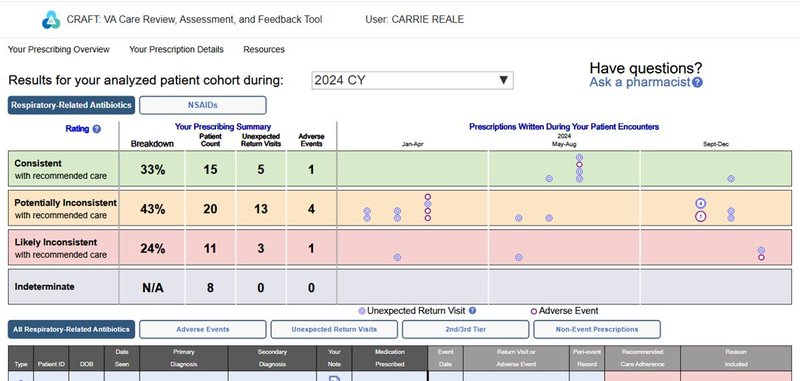The width and height of the screenshot is (800, 381).
Task: Click the N/A breakdown value
Action: click(153, 288)
